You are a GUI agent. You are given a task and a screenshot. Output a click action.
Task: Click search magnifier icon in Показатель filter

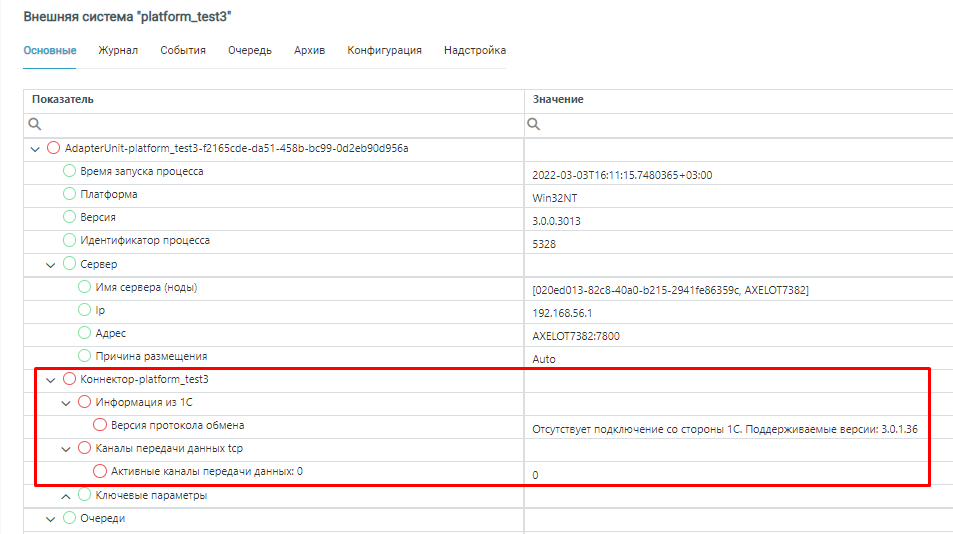pyautogui.click(x=34, y=125)
